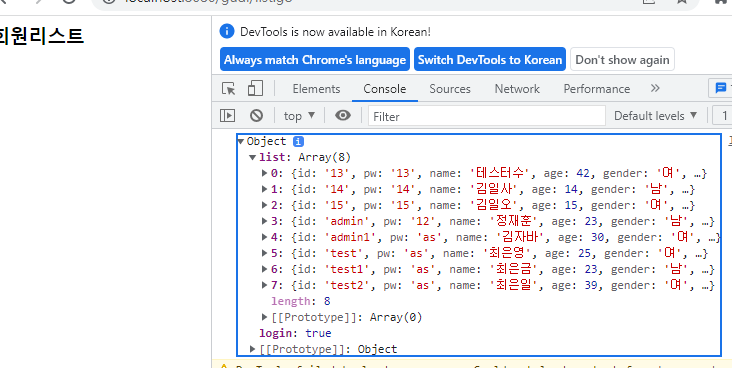Expand array item 2 with id '15'
Image resolution: width=732 pixels, height=368 pixels.
point(265,205)
